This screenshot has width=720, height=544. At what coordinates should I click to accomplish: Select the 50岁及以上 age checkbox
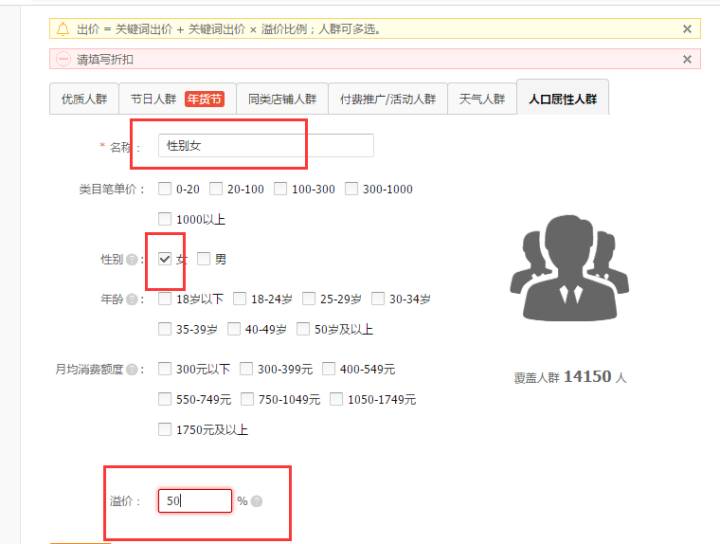[303, 329]
